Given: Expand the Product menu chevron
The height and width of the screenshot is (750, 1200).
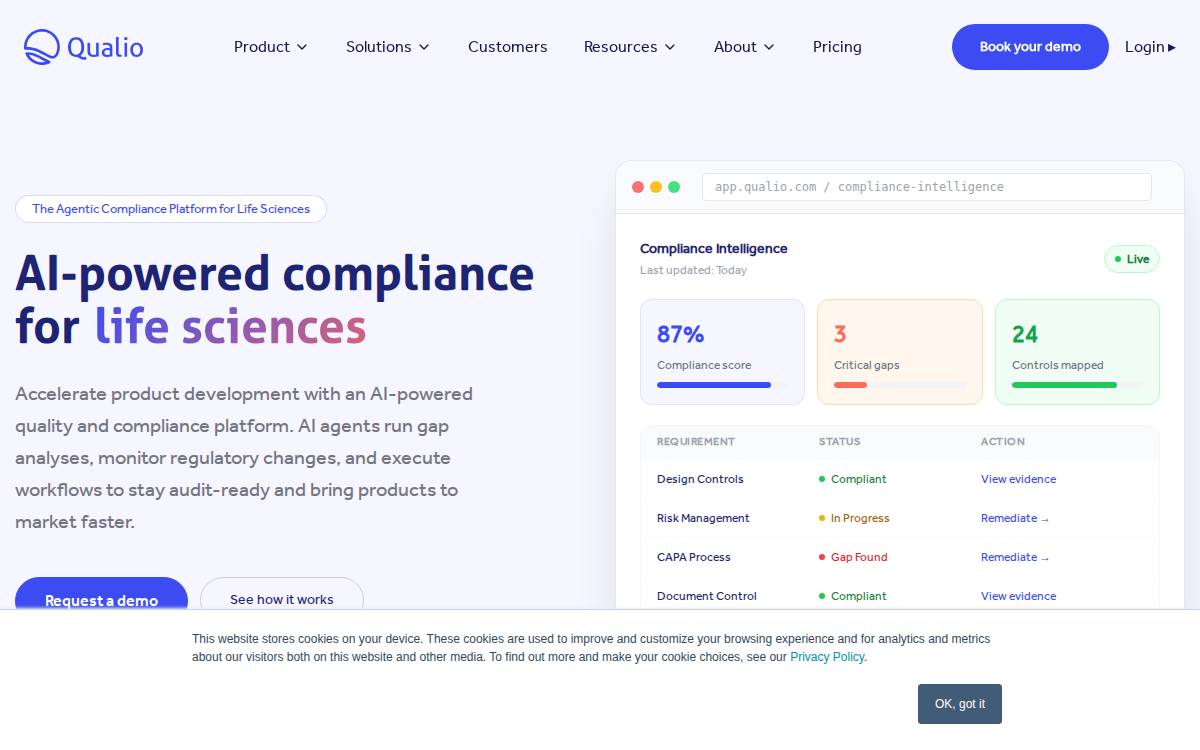Looking at the screenshot, I should click(302, 47).
